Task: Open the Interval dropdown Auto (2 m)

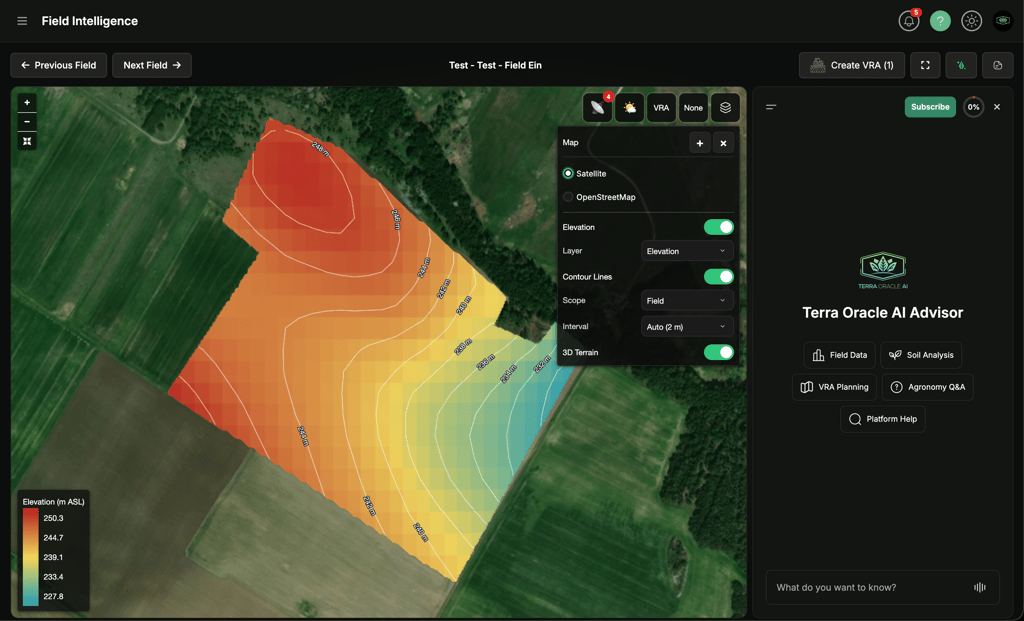Action: click(687, 326)
